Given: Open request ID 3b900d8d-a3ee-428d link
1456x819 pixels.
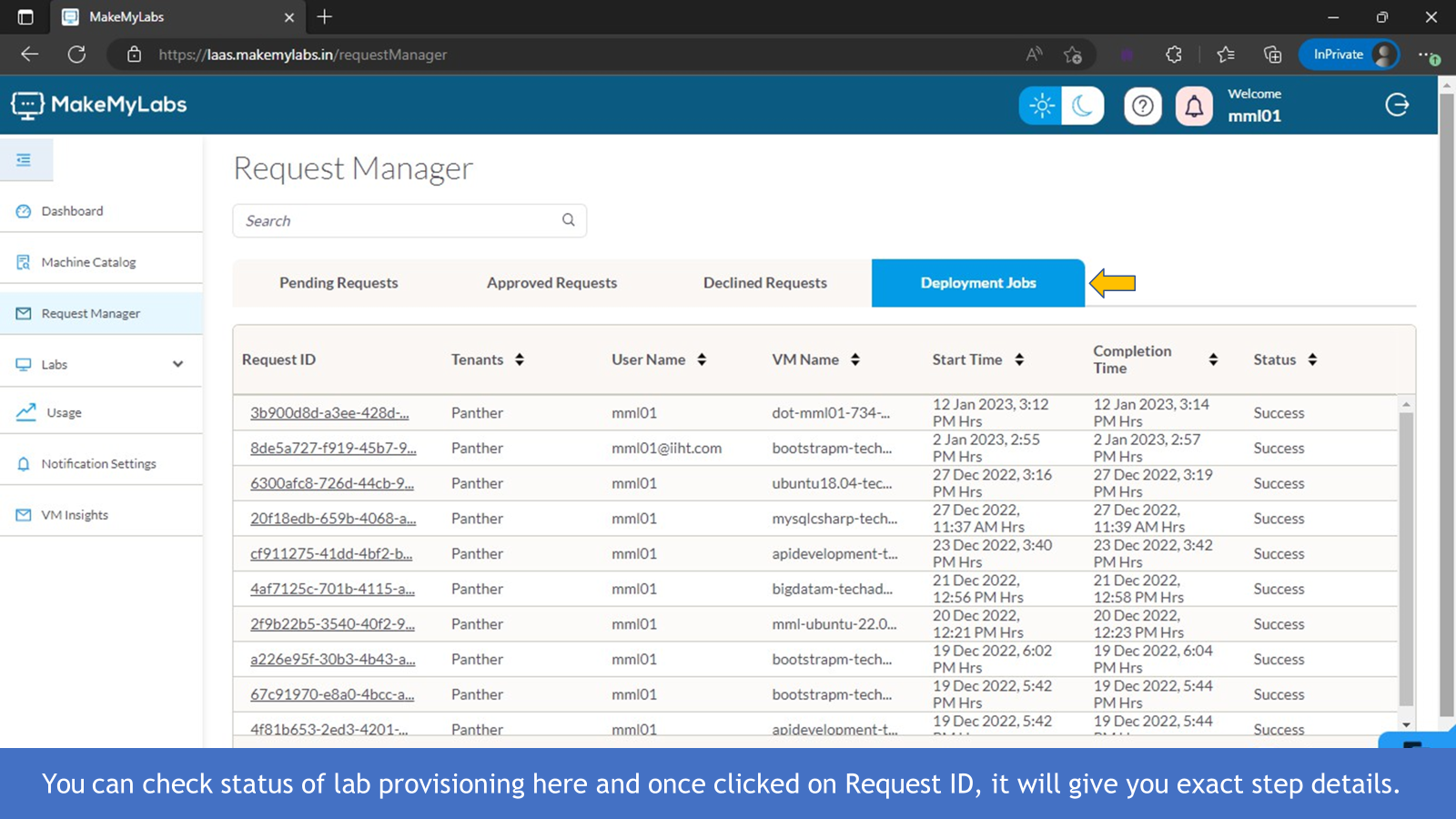Looking at the screenshot, I should [329, 413].
